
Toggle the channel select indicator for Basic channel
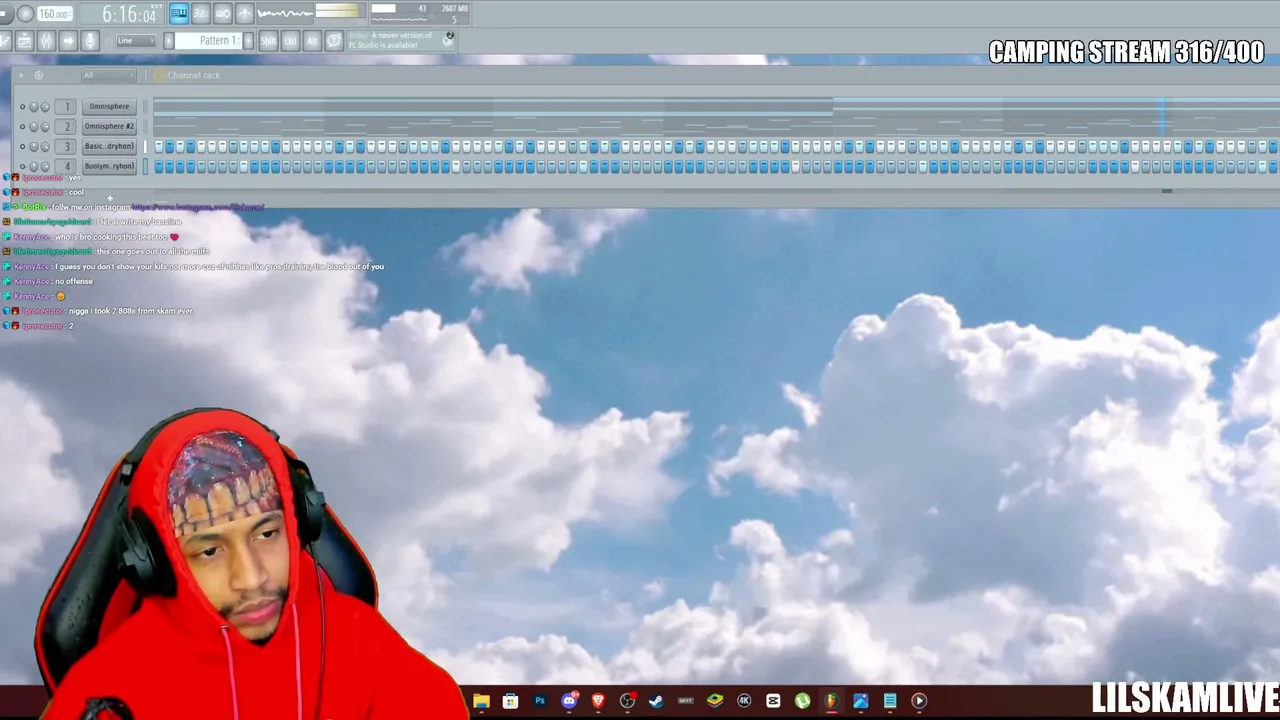click(145, 147)
